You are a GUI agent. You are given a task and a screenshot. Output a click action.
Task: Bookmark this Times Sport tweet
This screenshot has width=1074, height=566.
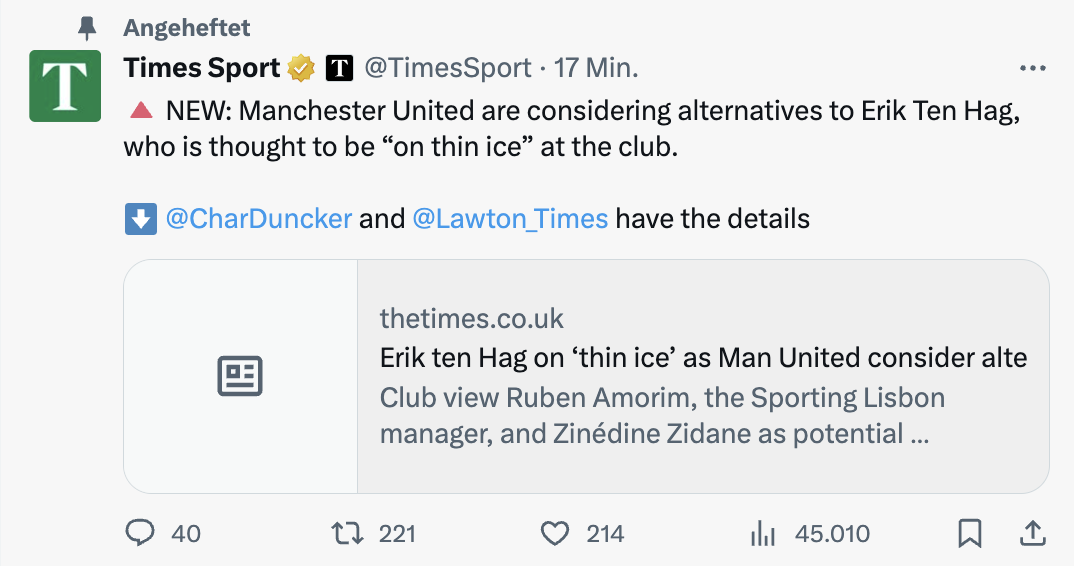(x=969, y=534)
